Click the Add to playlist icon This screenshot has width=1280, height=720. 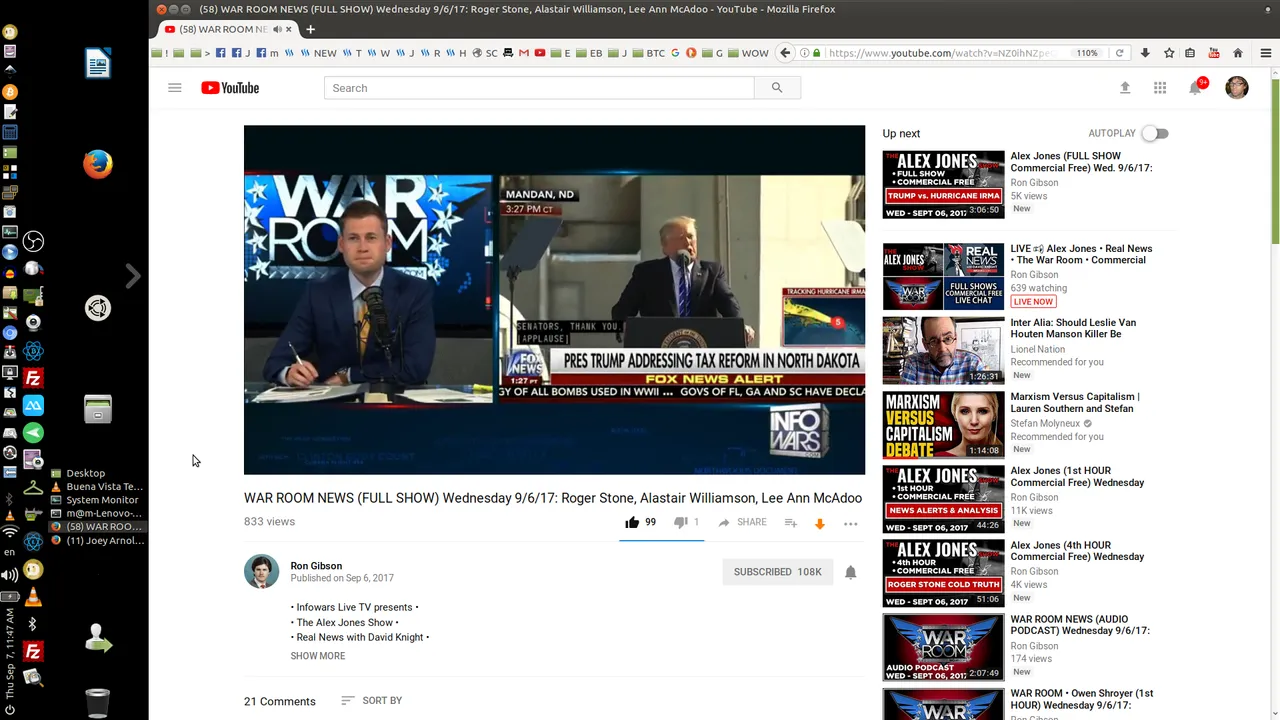[790, 523]
